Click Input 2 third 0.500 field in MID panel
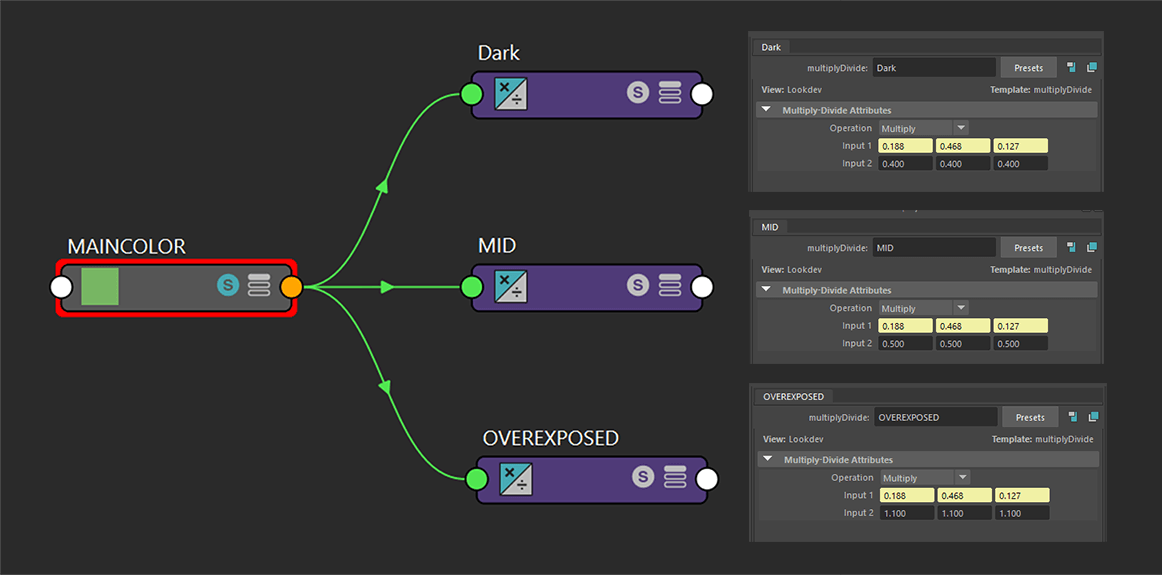1162x575 pixels. click(1020, 343)
